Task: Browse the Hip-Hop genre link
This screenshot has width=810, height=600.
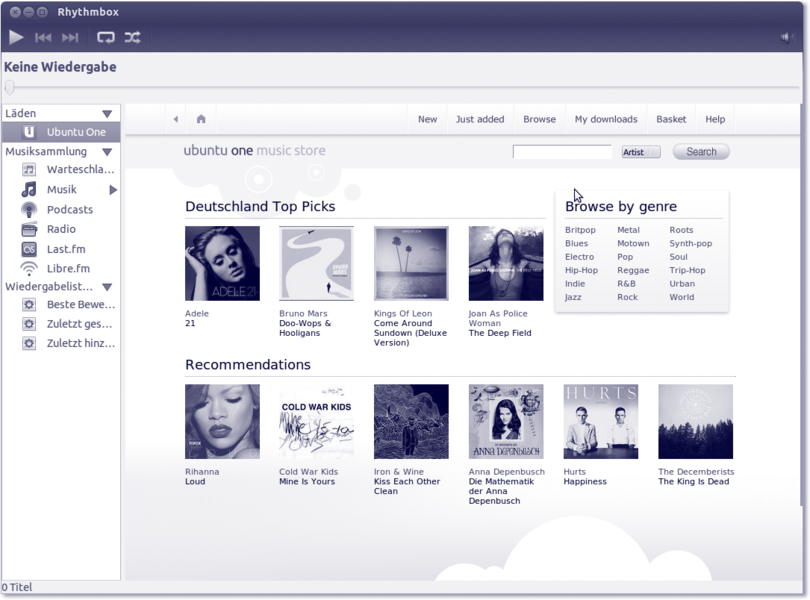Action: [581, 270]
